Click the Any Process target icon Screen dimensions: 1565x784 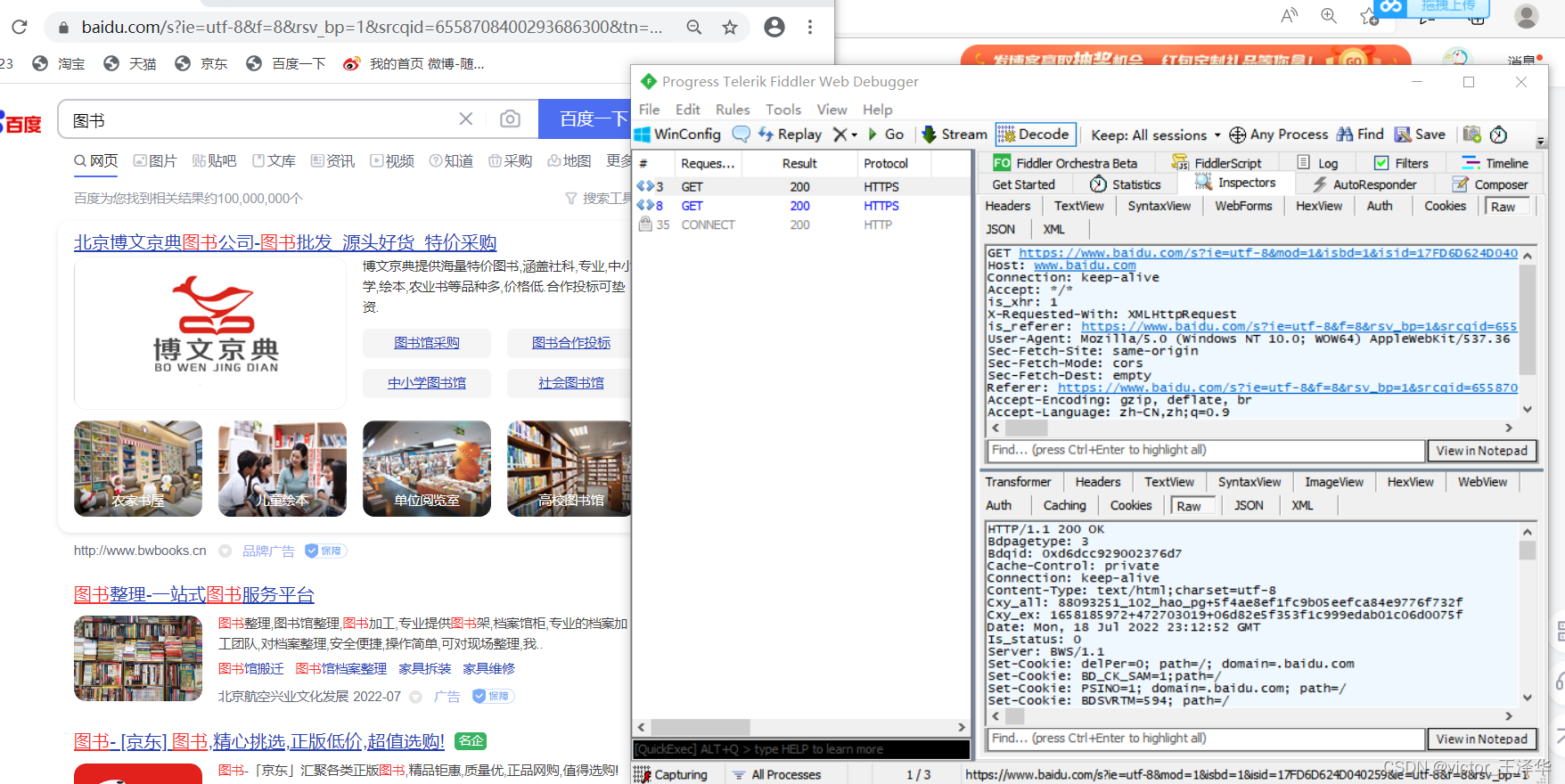(x=1238, y=135)
